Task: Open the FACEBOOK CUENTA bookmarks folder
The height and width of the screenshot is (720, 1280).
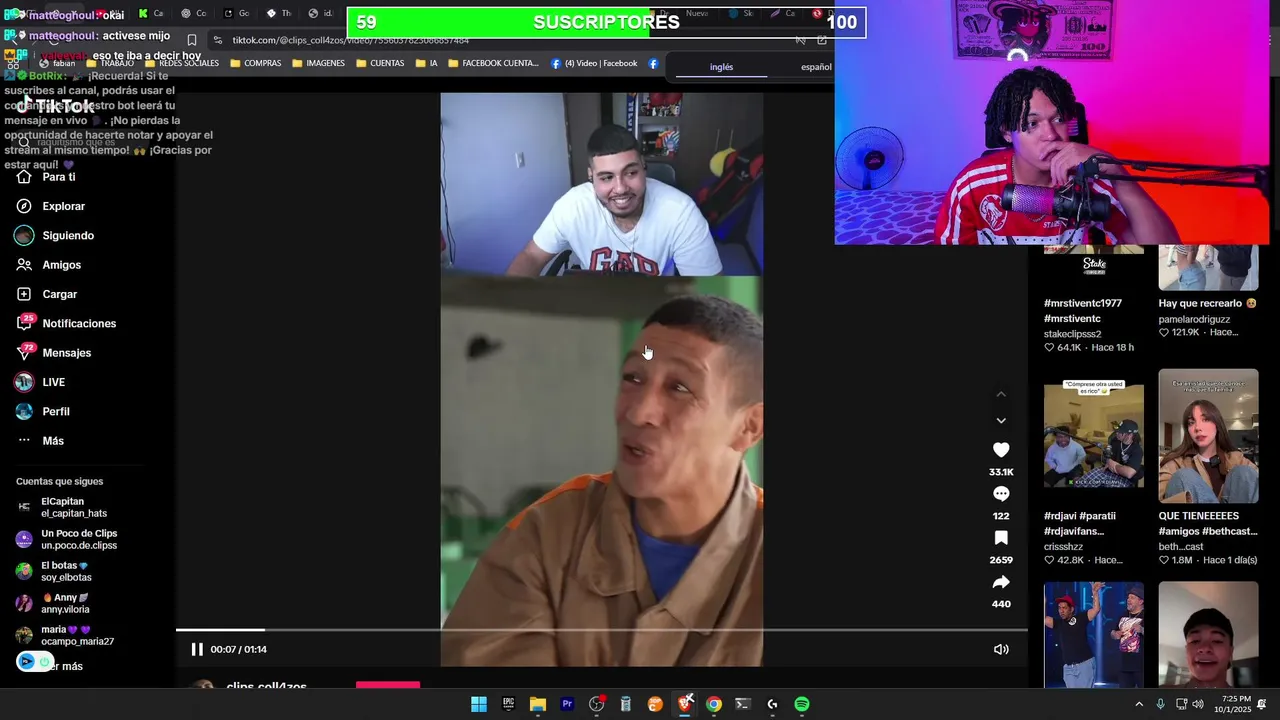Action: pos(493,63)
